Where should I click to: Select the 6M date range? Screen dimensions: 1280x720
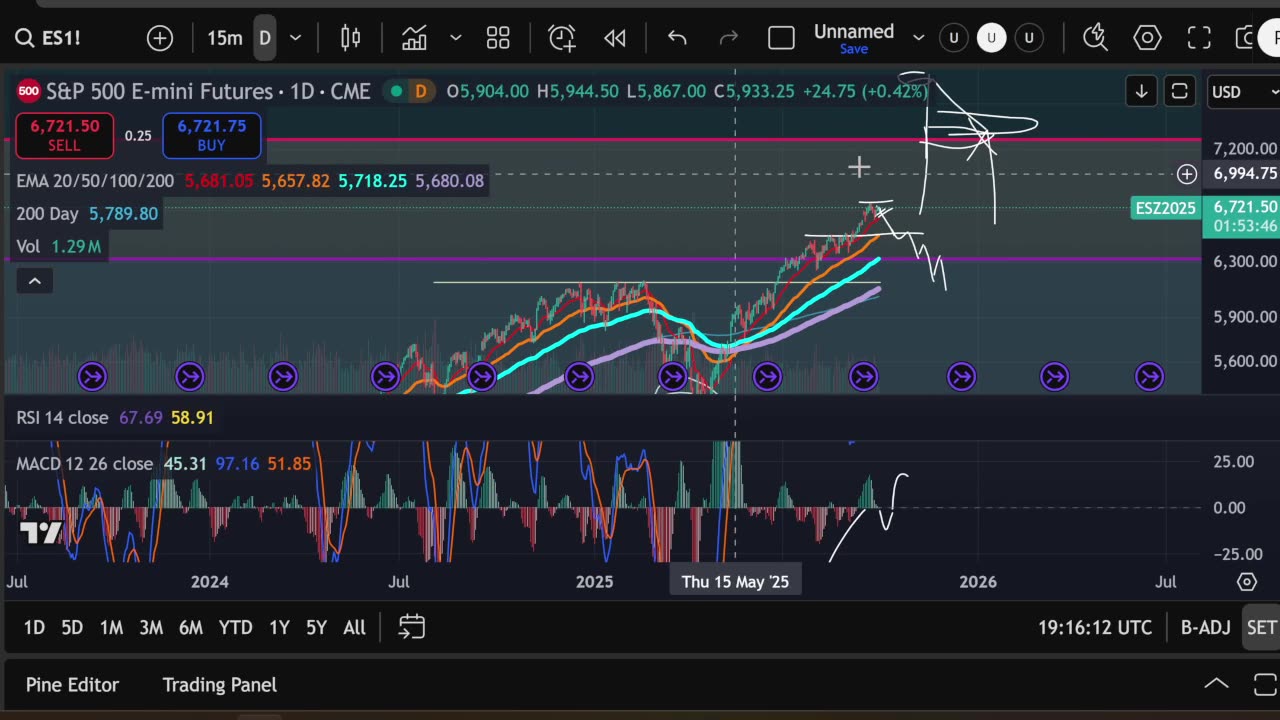(x=191, y=627)
